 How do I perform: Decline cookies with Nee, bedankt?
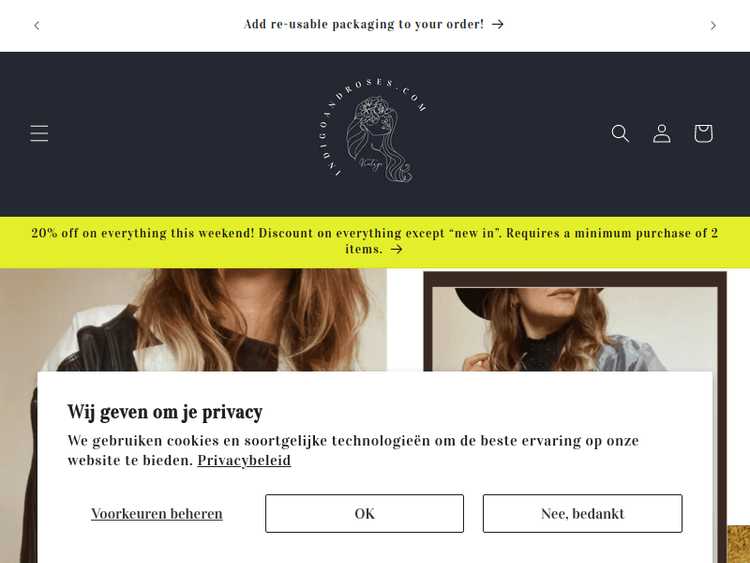(583, 513)
